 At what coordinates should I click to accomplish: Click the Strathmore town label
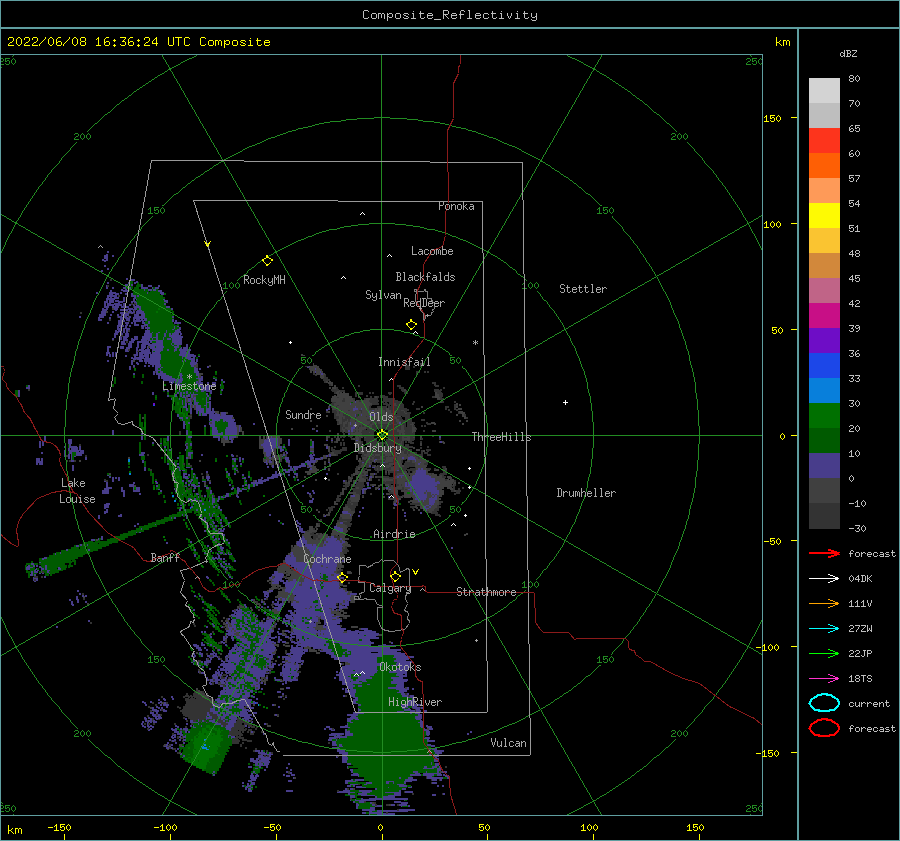[x=486, y=592]
